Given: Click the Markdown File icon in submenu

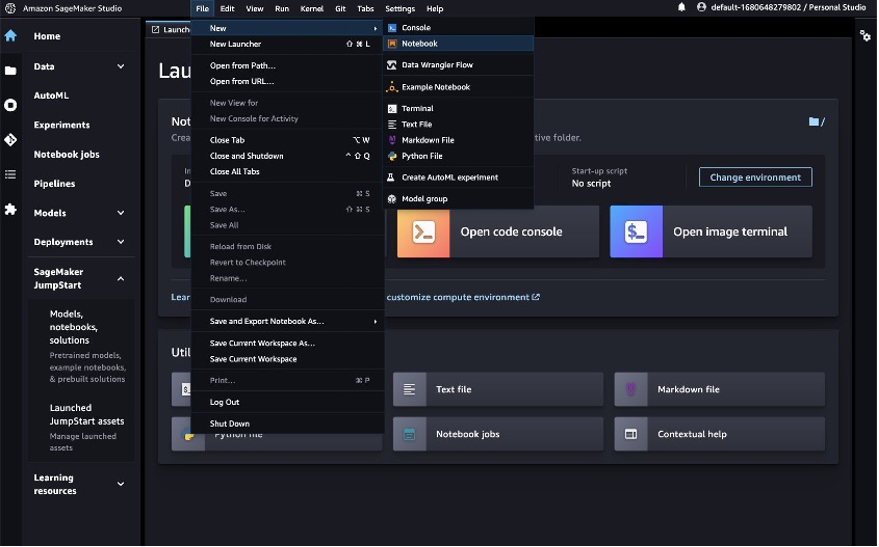Looking at the screenshot, I should pyautogui.click(x=392, y=140).
